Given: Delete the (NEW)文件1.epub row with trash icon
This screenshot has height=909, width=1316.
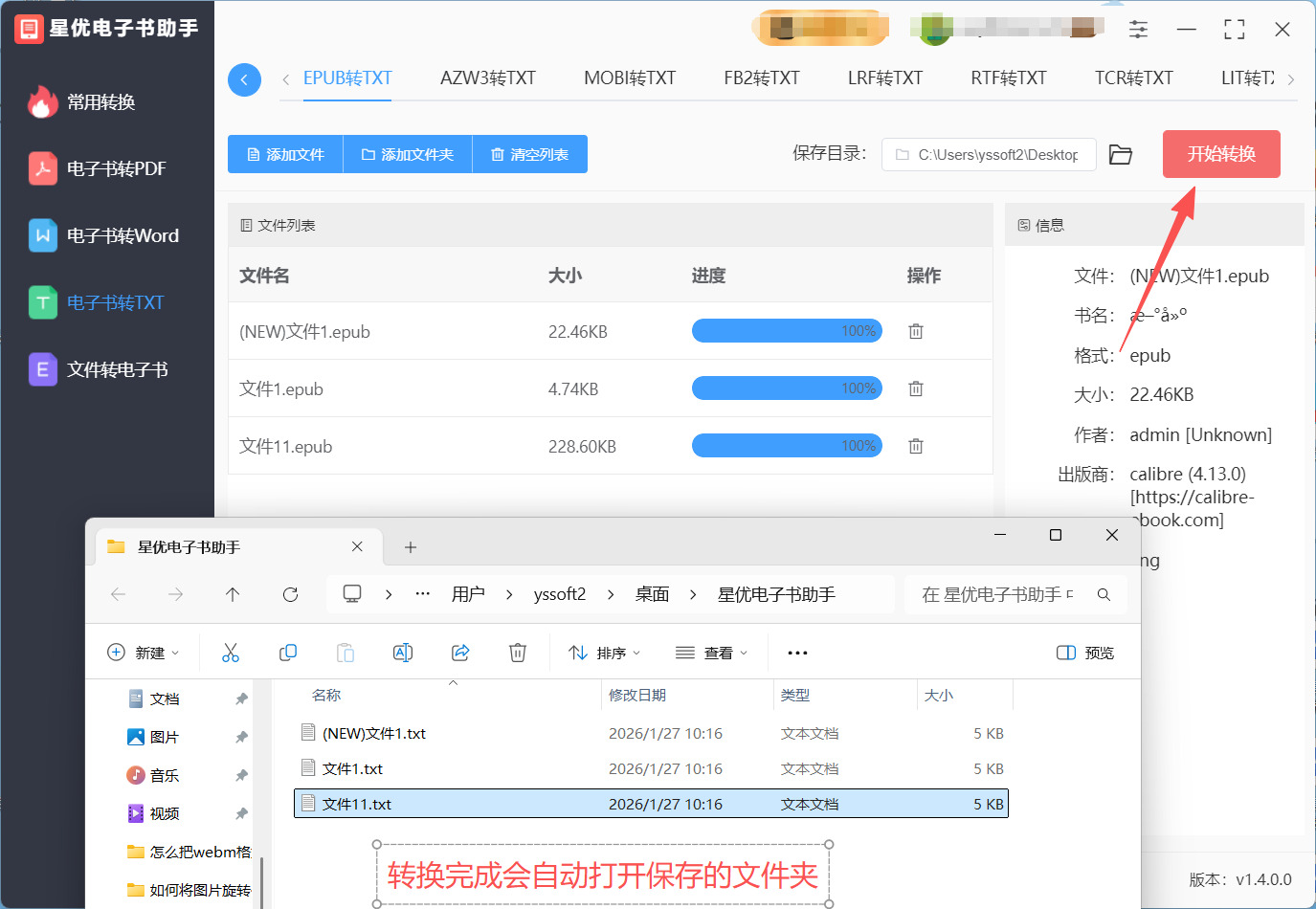Looking at the screenshot, I should pyautogui.click(x=915, y=331).
